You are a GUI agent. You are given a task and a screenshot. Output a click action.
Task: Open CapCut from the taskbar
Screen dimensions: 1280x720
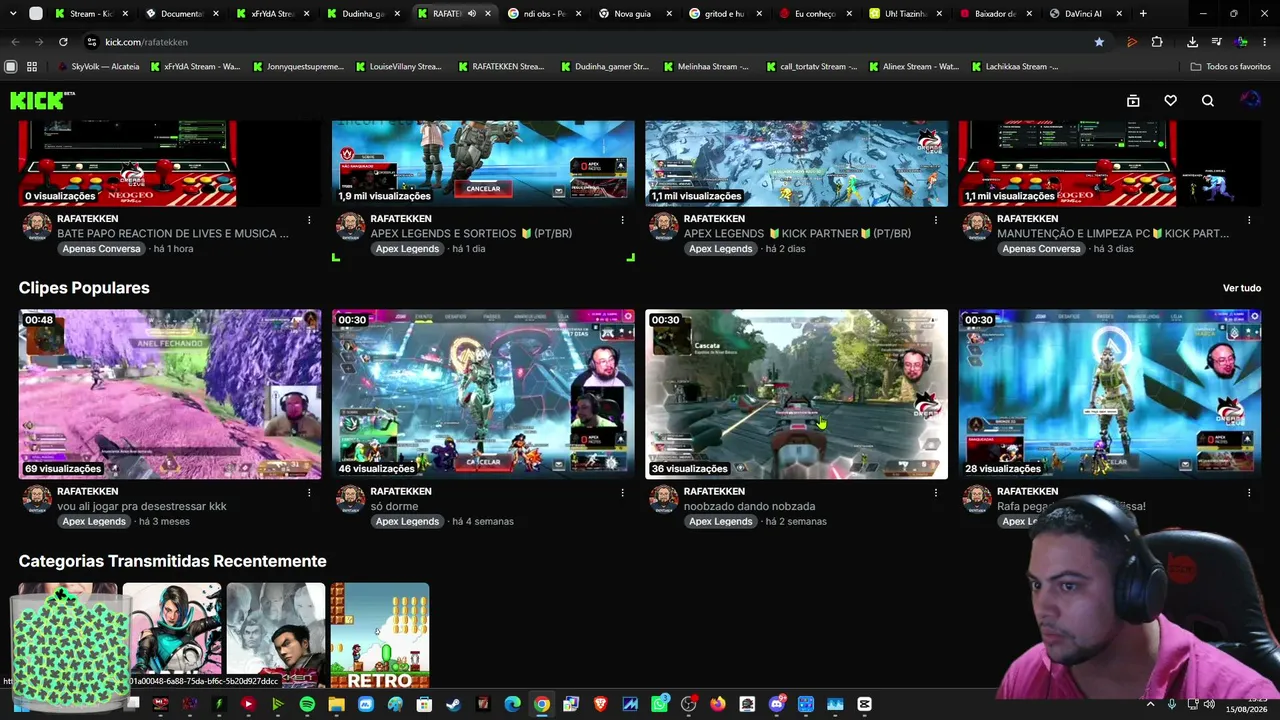click(x=864, y=704)
